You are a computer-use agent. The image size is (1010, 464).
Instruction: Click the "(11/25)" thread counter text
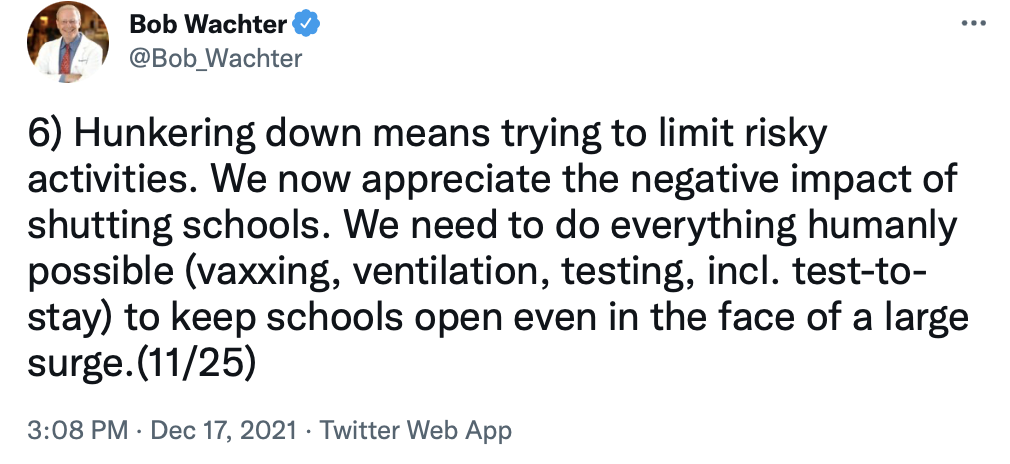coord(198,364)
